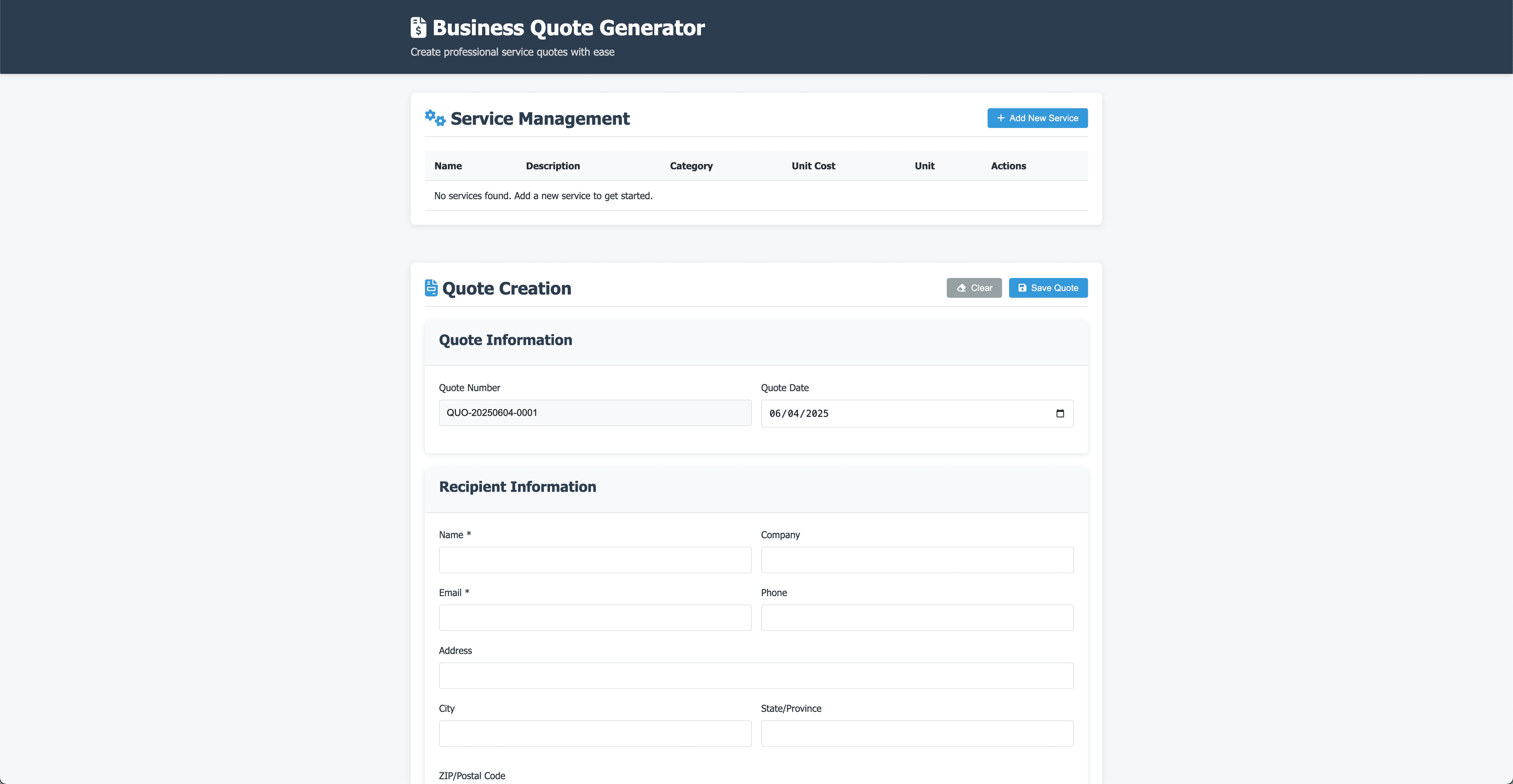Click the floppy disk icon on Save Quote
This screenshot has width=1513, height=784.
click(x=1022, y=288)
